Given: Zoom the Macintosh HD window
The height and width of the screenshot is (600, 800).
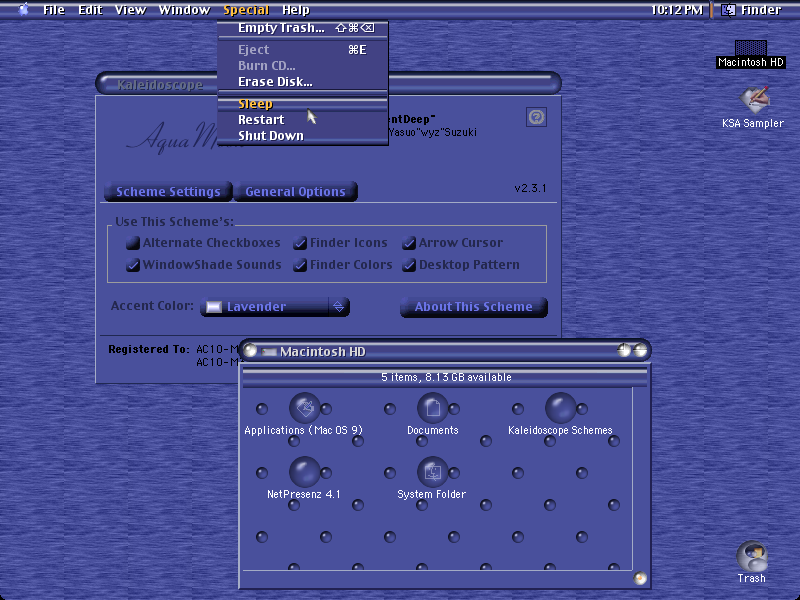Looking at the screenshot, I should (624, 350).
